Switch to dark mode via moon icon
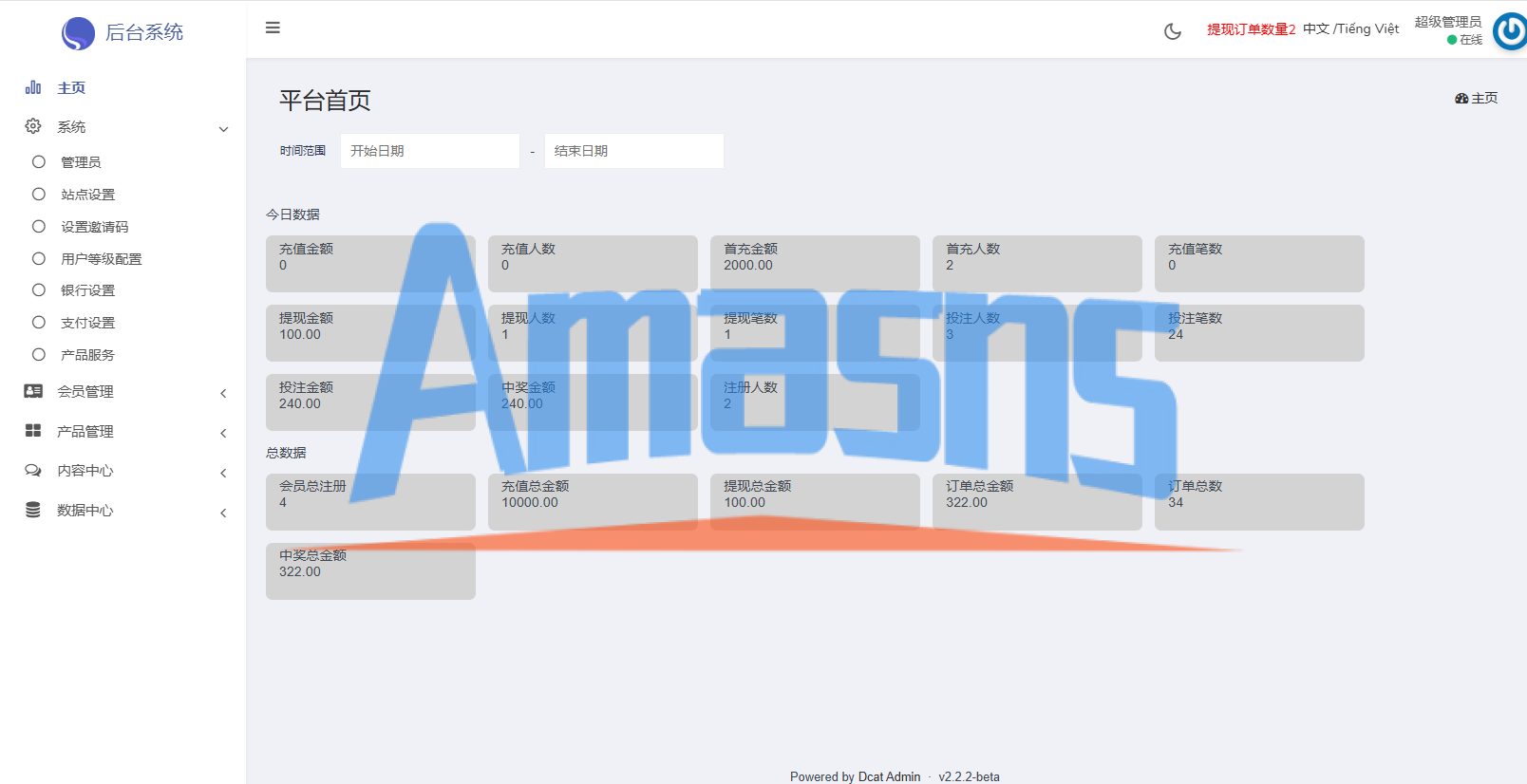 point(1173,31)
